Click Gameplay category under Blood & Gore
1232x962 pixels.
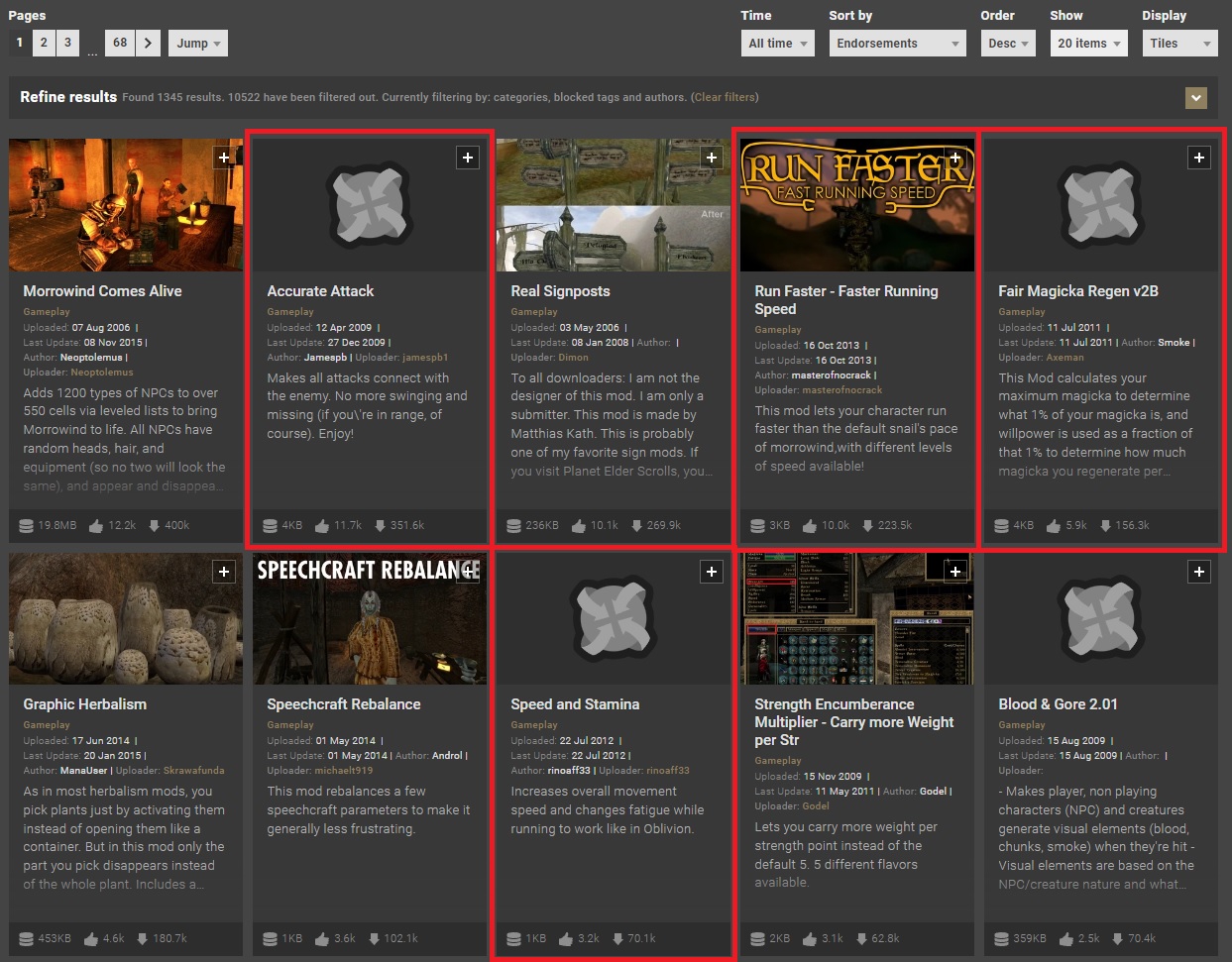1021,725
